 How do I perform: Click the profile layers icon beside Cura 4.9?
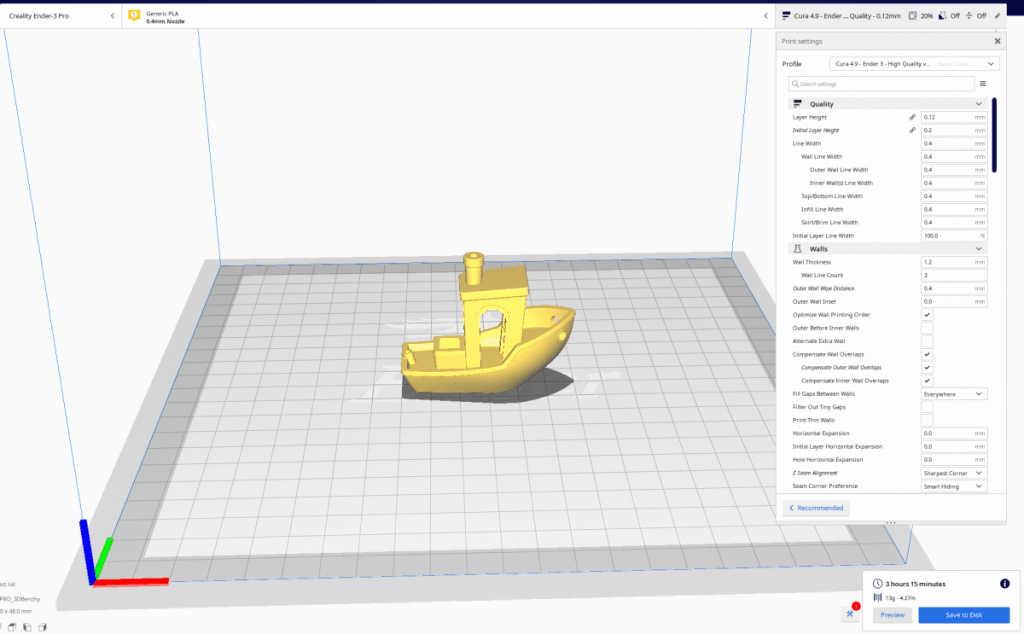pyautogui.click(x=785, y=16)
